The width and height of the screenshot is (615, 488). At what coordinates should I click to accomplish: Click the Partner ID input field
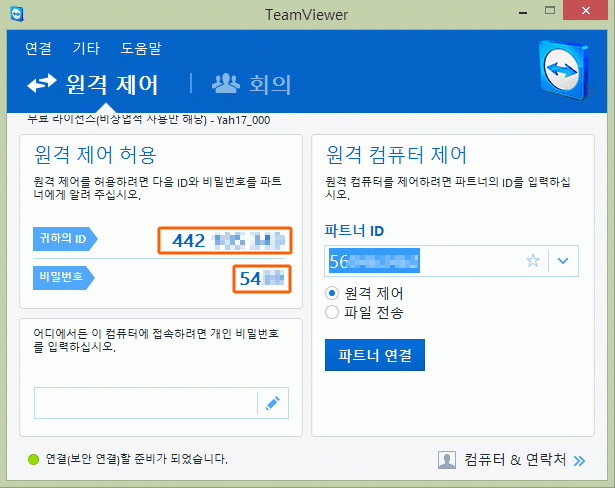tap(420, 261)
